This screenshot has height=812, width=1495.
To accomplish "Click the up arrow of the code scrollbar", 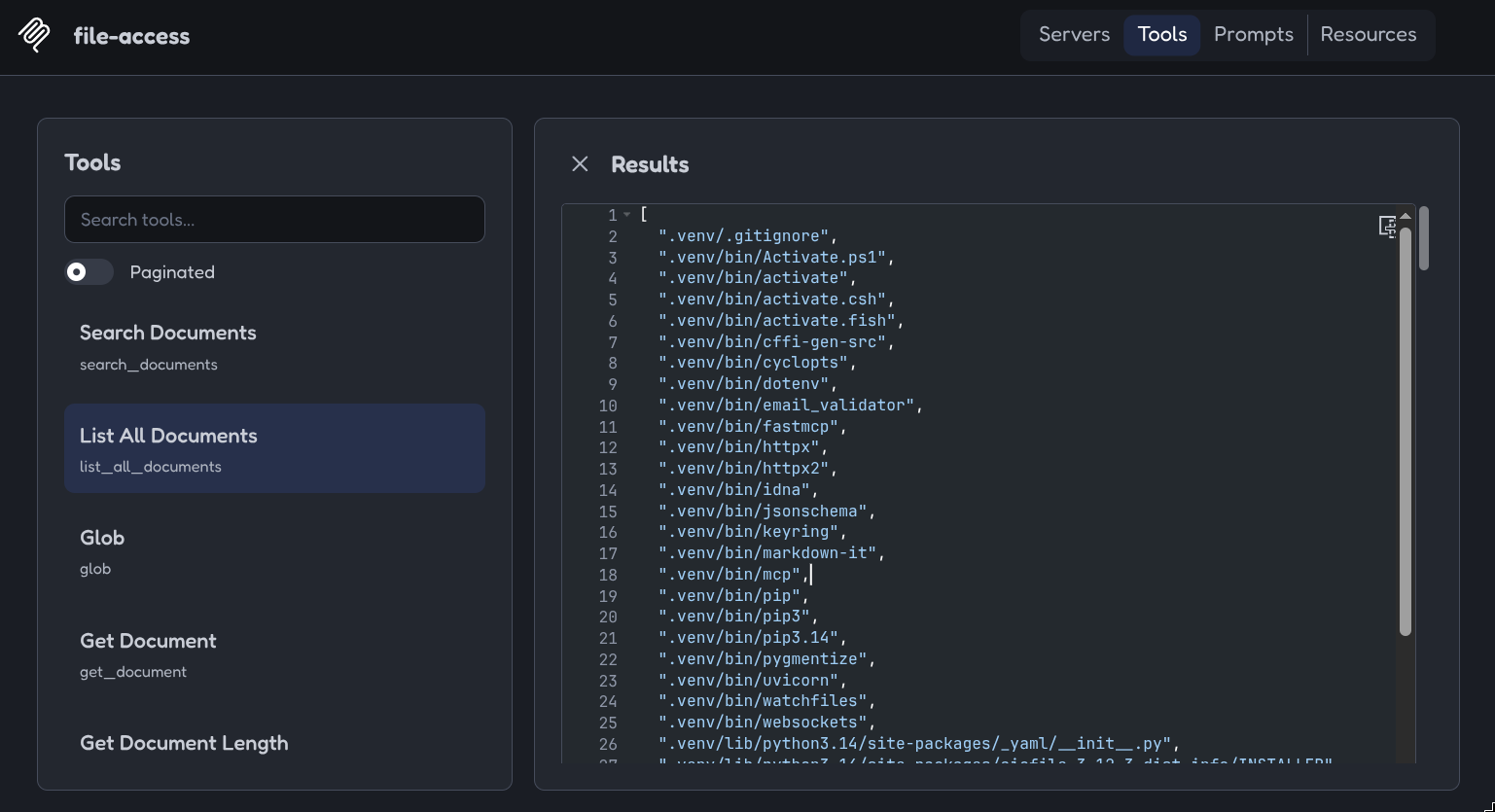I will click(x=1405, y=216).
